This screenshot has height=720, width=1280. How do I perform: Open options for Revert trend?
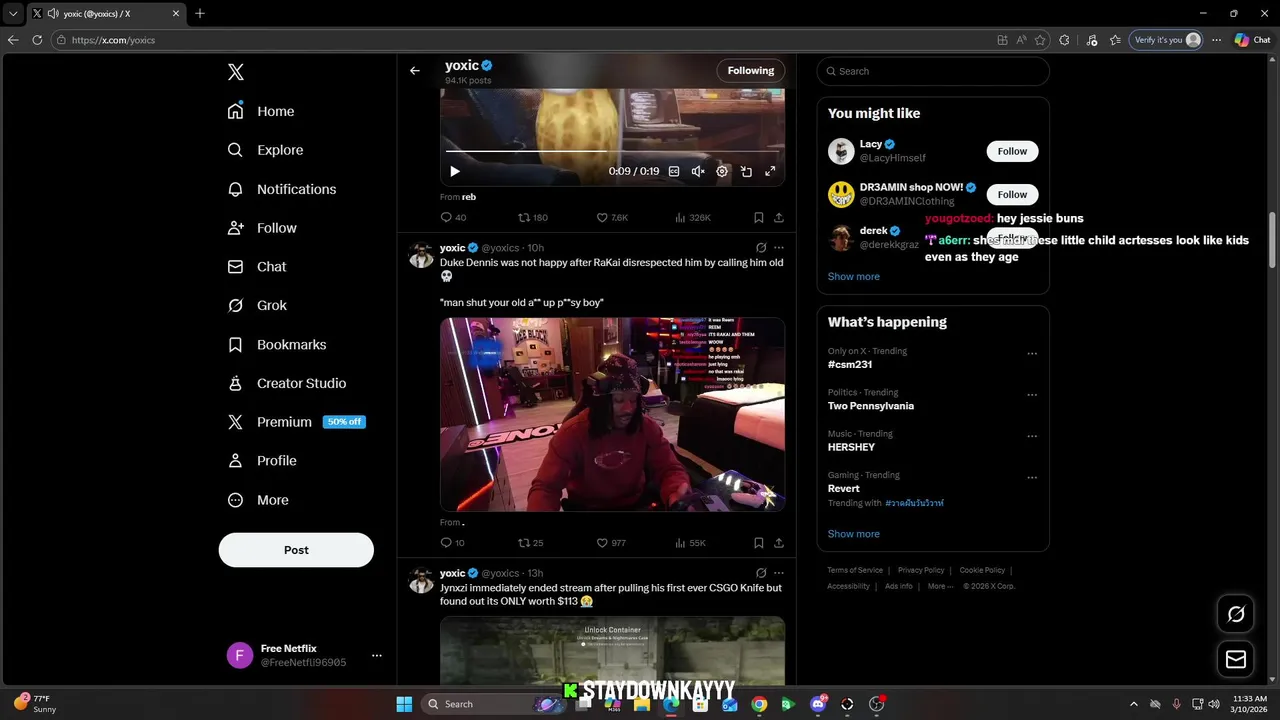(x=1032, y=478)
